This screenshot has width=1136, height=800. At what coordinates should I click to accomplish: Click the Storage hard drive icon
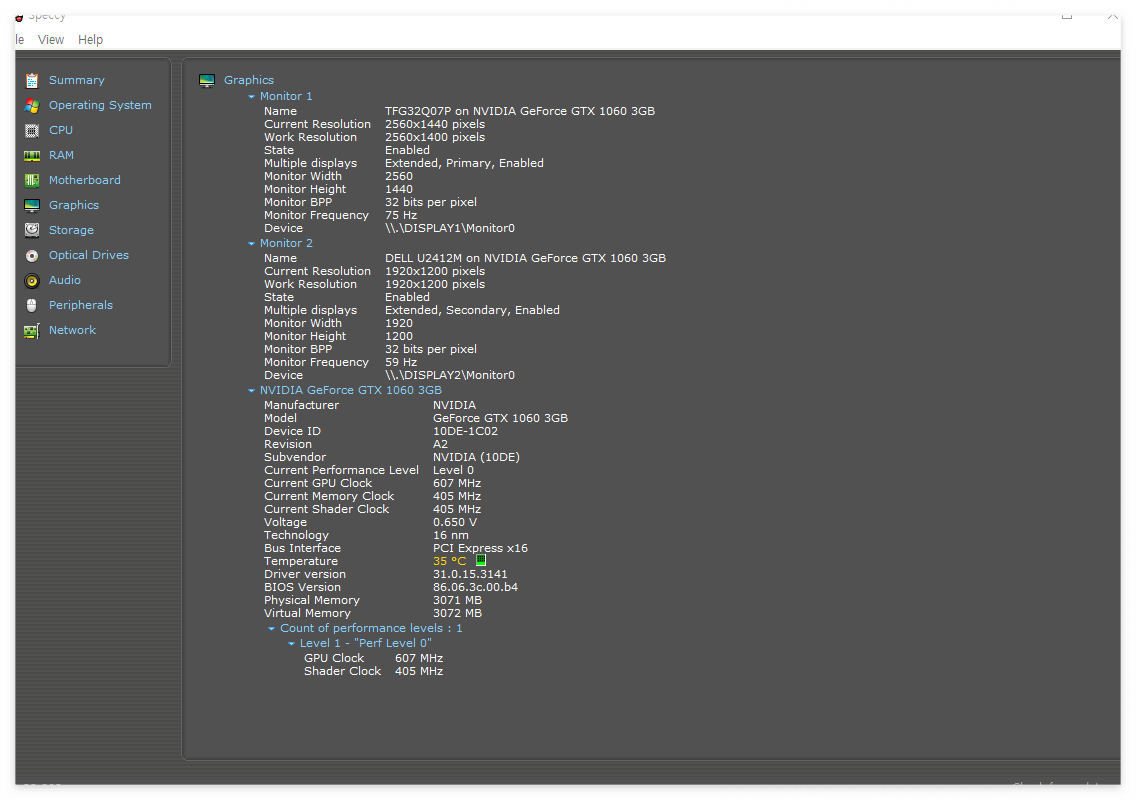[32, 230]
